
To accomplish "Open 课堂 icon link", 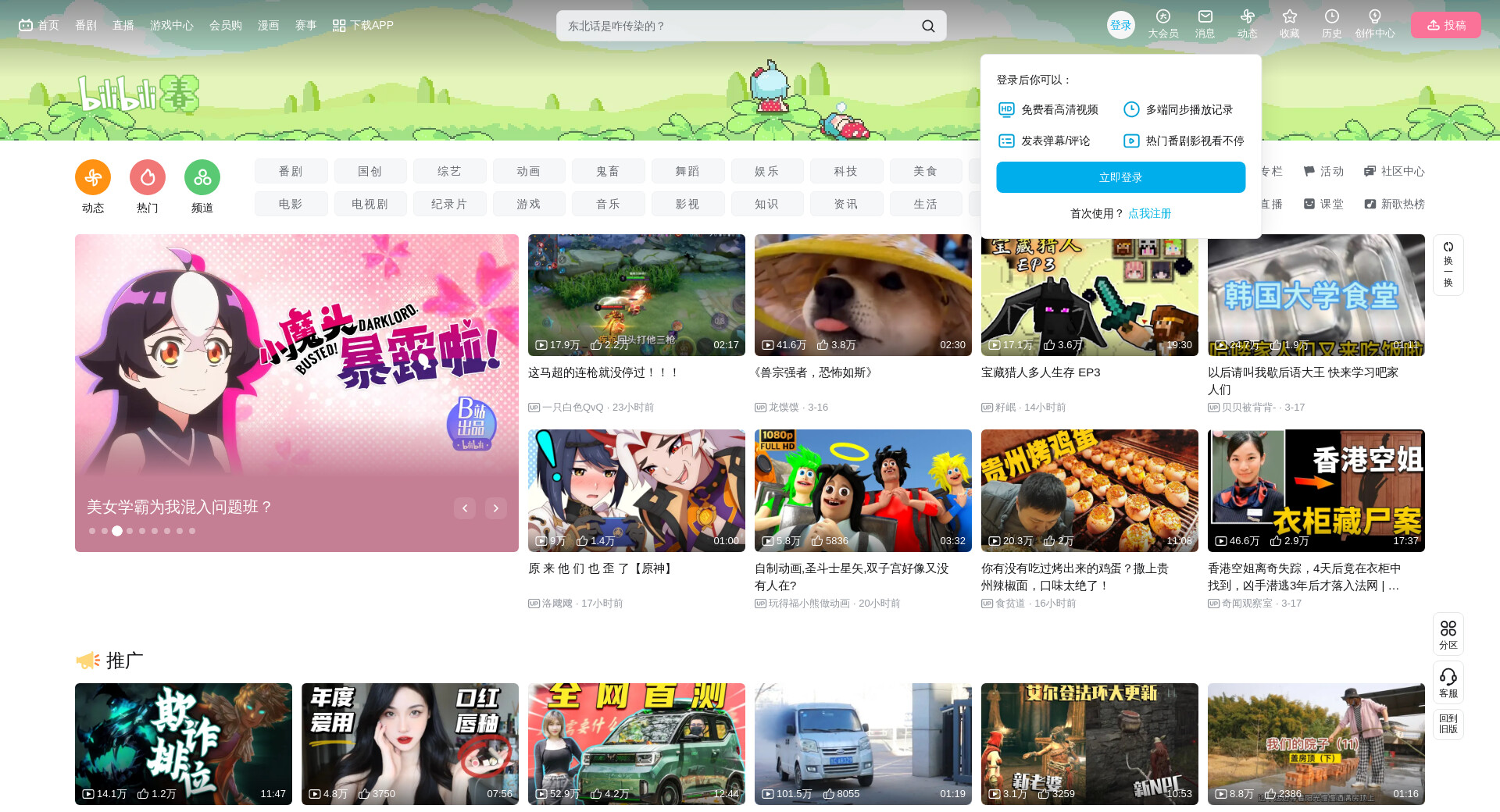I will 1323,204.
